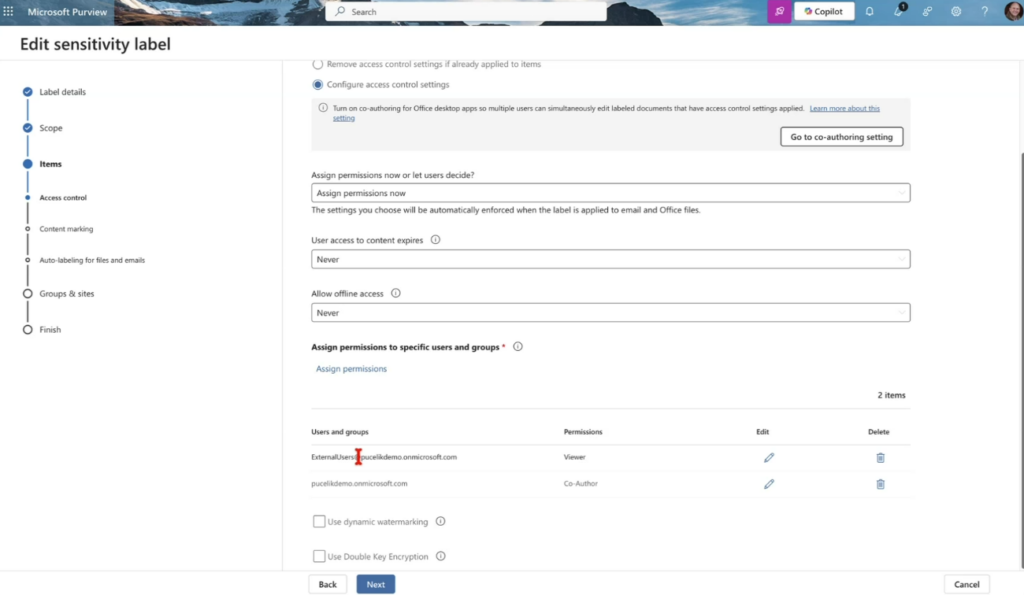The width and height of the screenshot is (1024, 595).
Task: Select Remove access control settings radio
Action: click(317, 64)
